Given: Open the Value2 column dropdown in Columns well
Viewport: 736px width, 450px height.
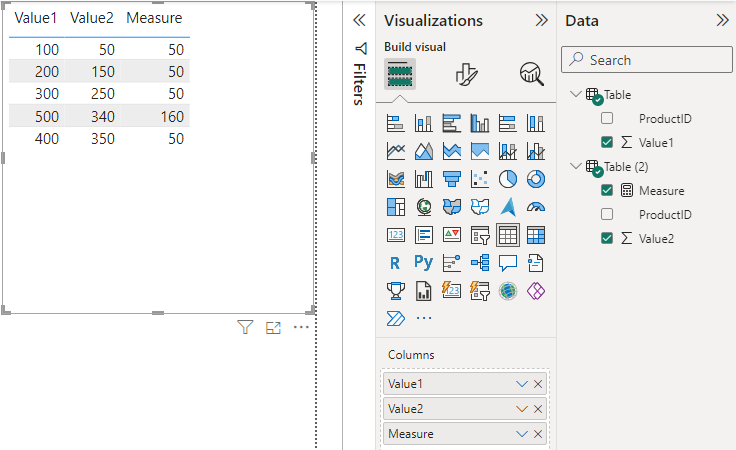Looking at the screenshot, I should tap(521, 409).
